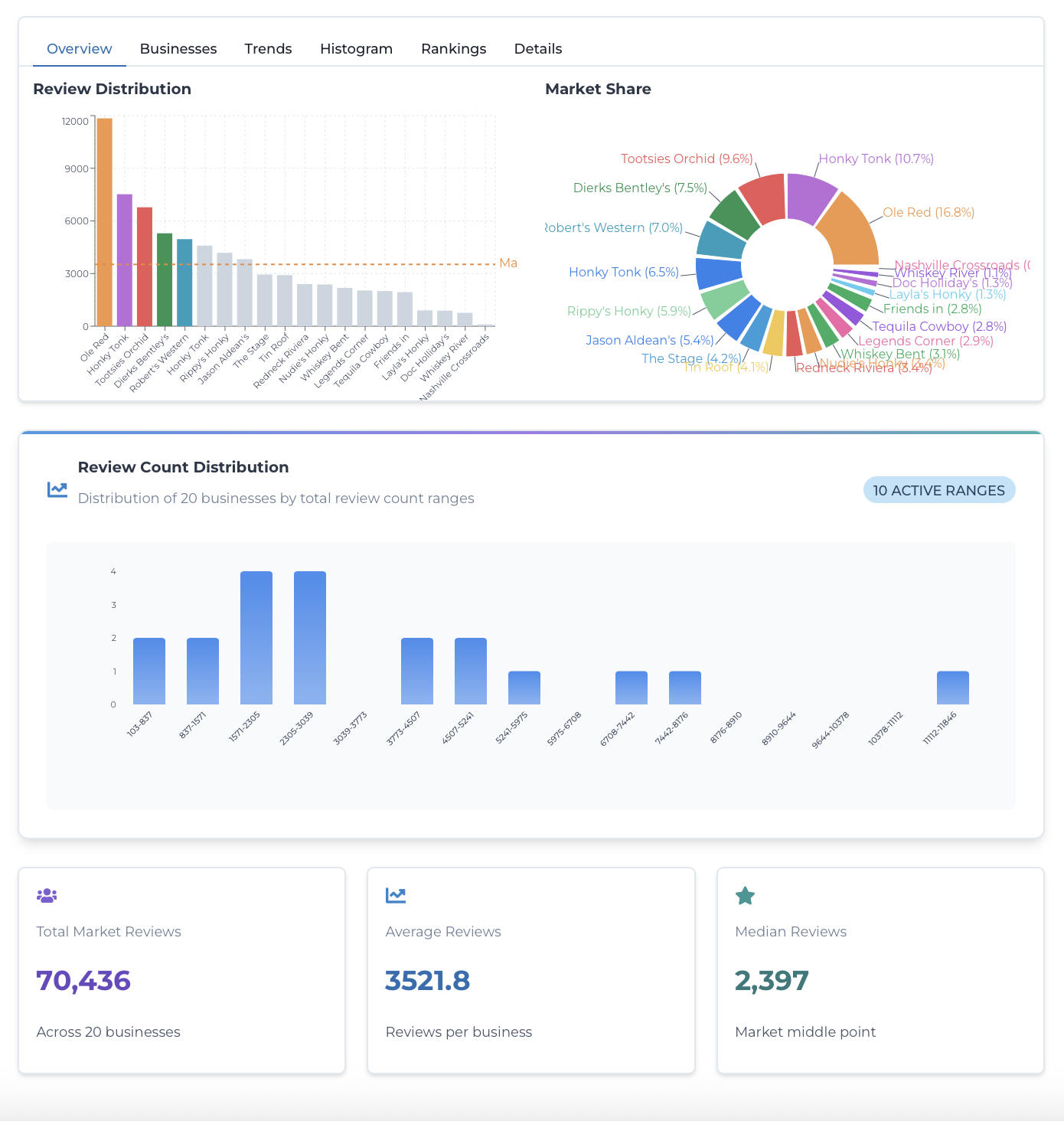1064x1121 pixels.
Task: Click the Rippy's Honky (5.9%) pie label
Action: pos(628,311)
